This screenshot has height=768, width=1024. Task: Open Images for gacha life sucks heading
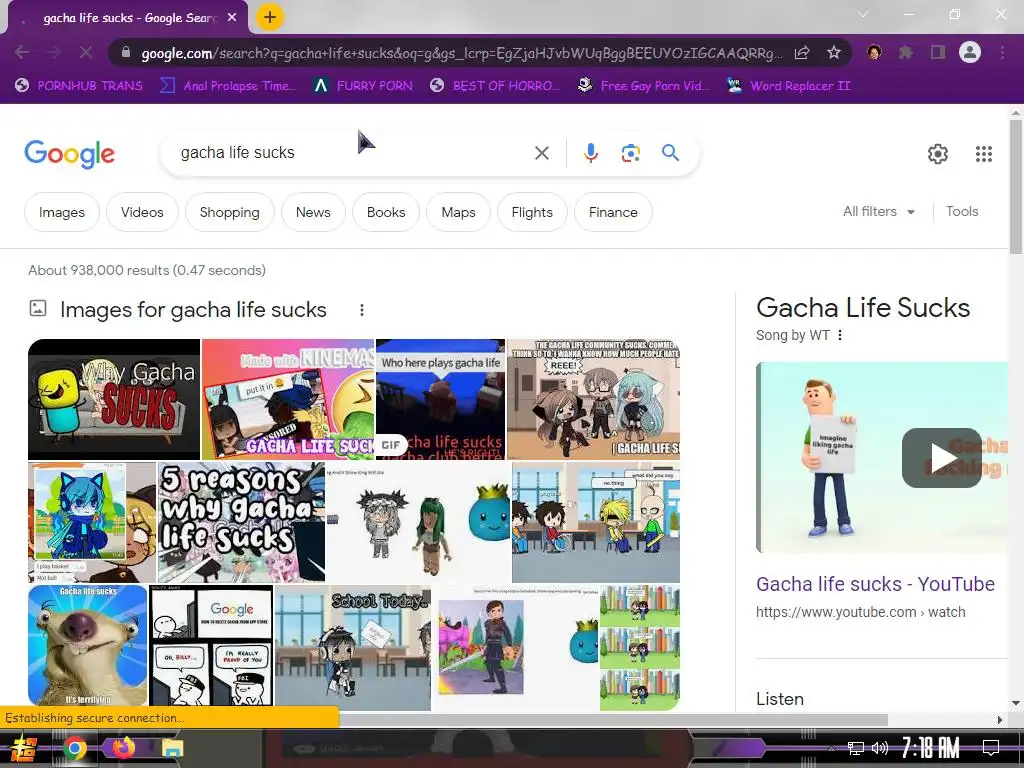[x=193, y=310]
